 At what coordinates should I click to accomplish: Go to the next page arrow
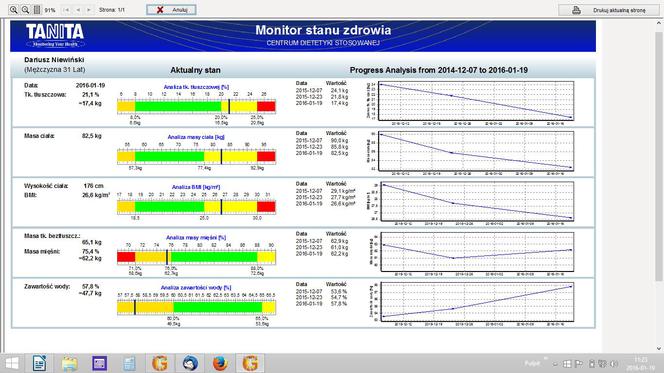[x=89, y=10]
